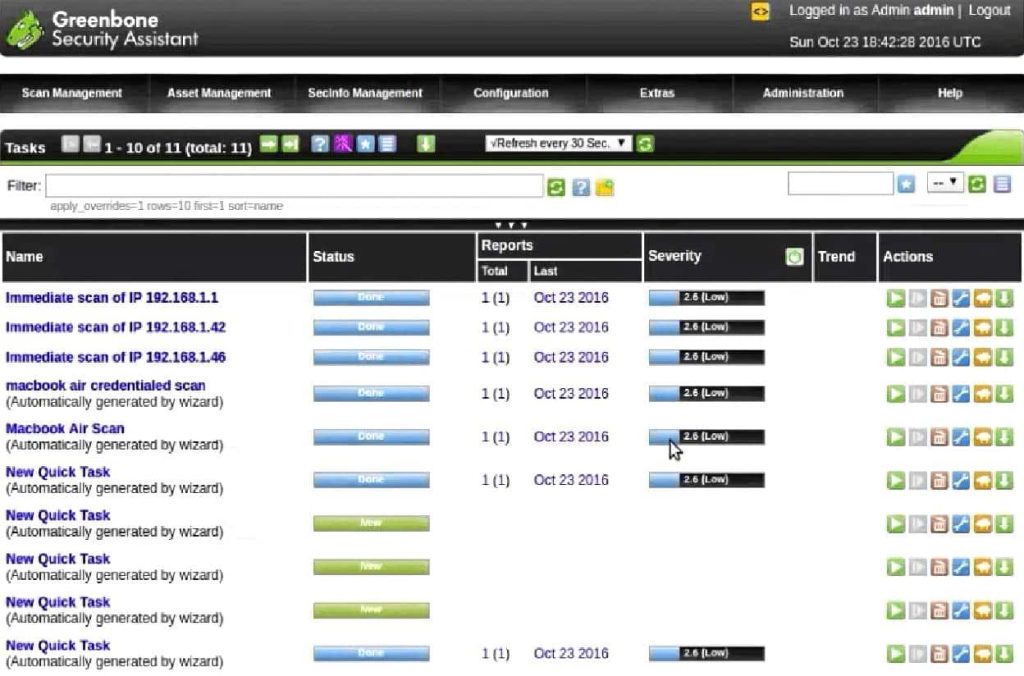The height and width of the screenshot is (676, 1024).
Task: Click yellow code icon beside Logged in text
Action: 760,12
